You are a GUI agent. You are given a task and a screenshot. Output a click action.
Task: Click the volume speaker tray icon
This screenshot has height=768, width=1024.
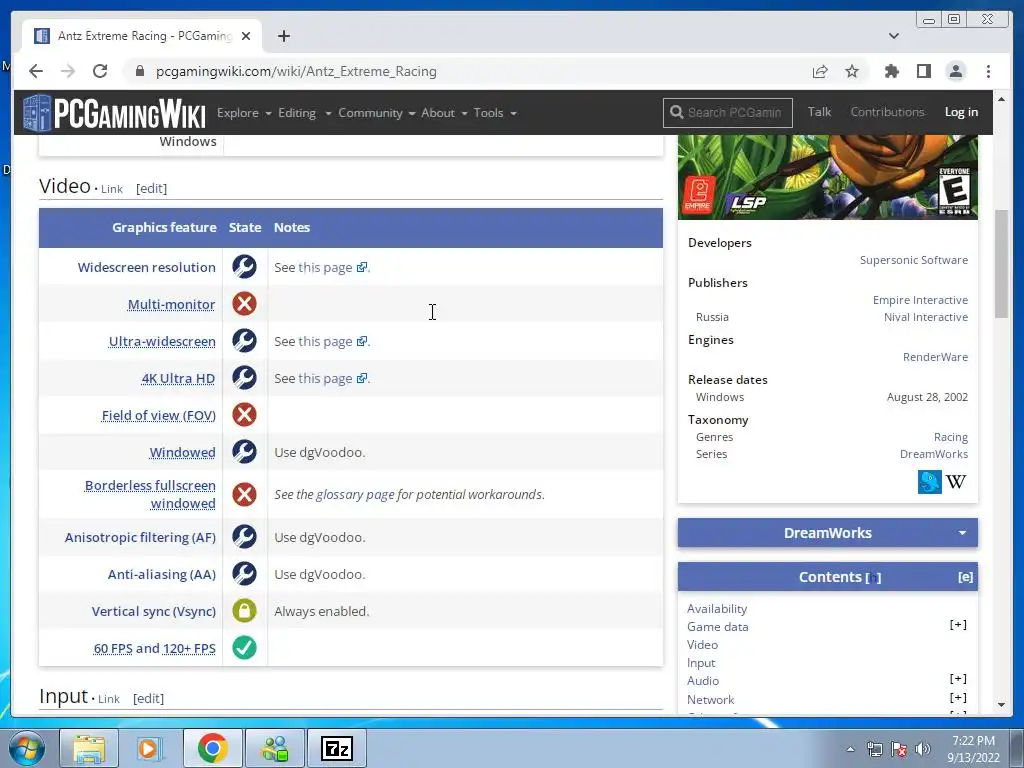tap(923, 749)
